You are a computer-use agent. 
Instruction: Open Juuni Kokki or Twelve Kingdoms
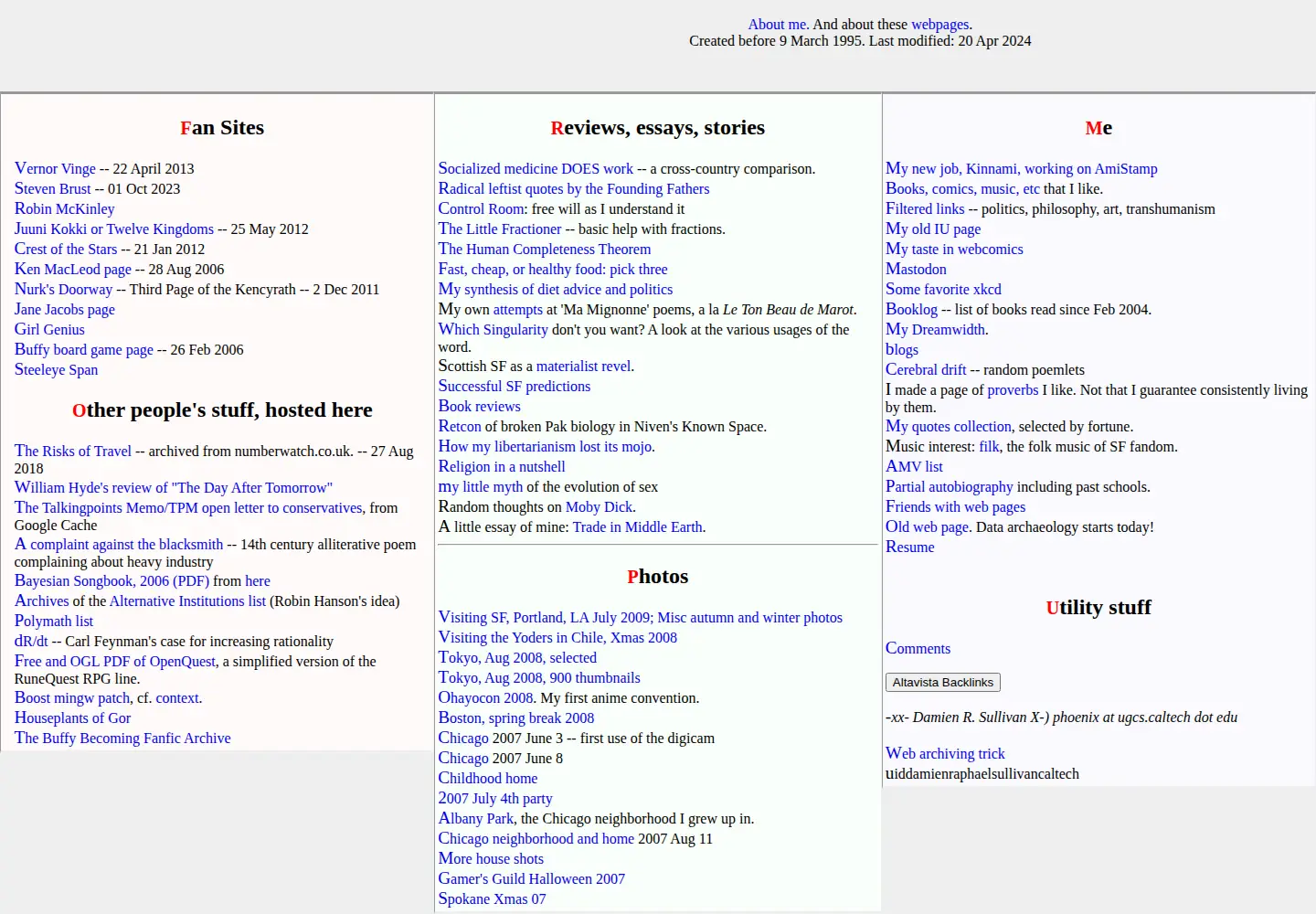click(x=114, y=228)
